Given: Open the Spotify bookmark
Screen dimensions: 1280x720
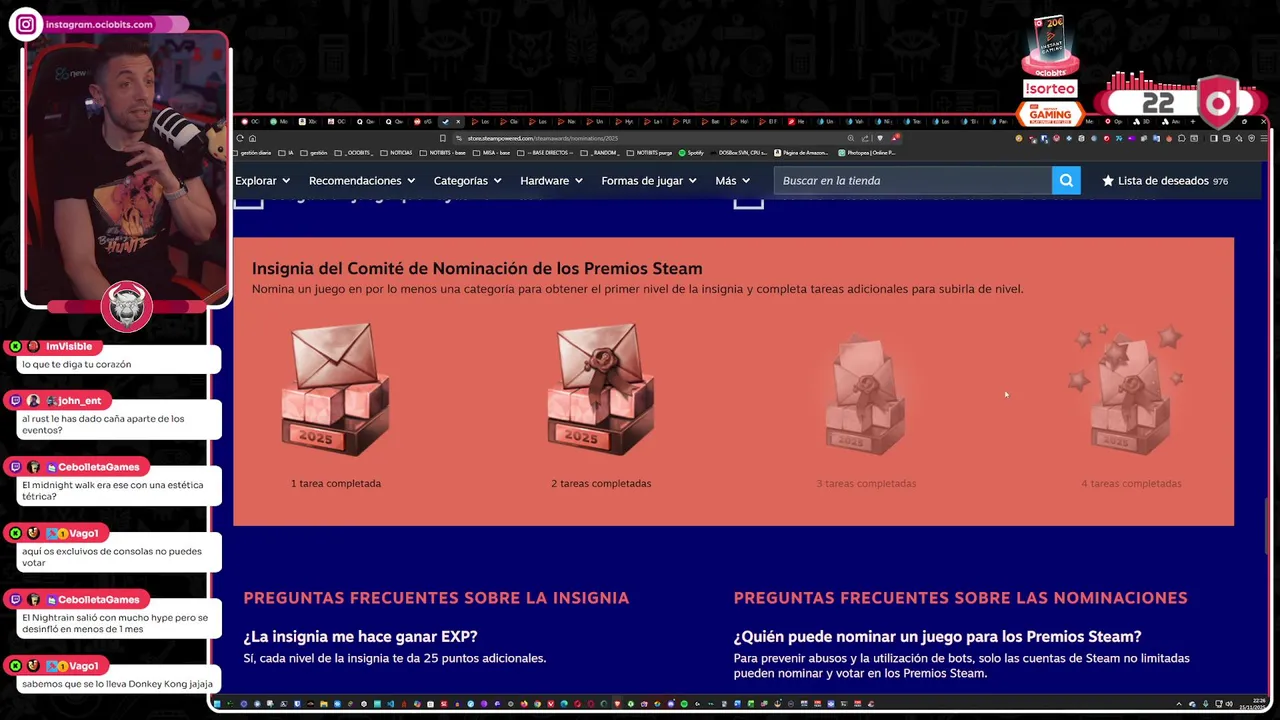Looking at the screenshot, I should pos(691,153).
